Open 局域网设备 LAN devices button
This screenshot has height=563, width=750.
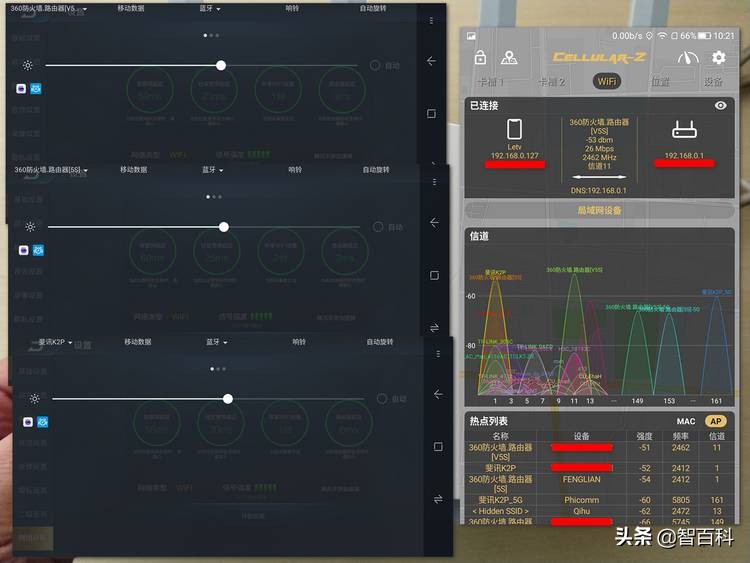coord(599,210)
